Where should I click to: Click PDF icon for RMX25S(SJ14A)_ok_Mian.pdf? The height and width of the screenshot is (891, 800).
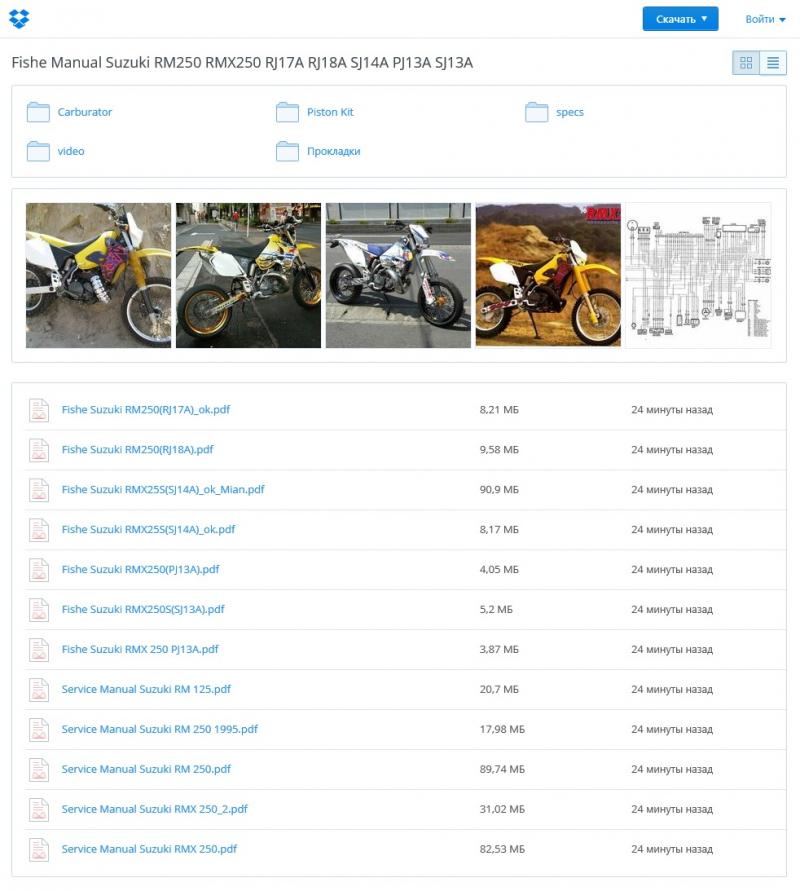click(39, 490)
